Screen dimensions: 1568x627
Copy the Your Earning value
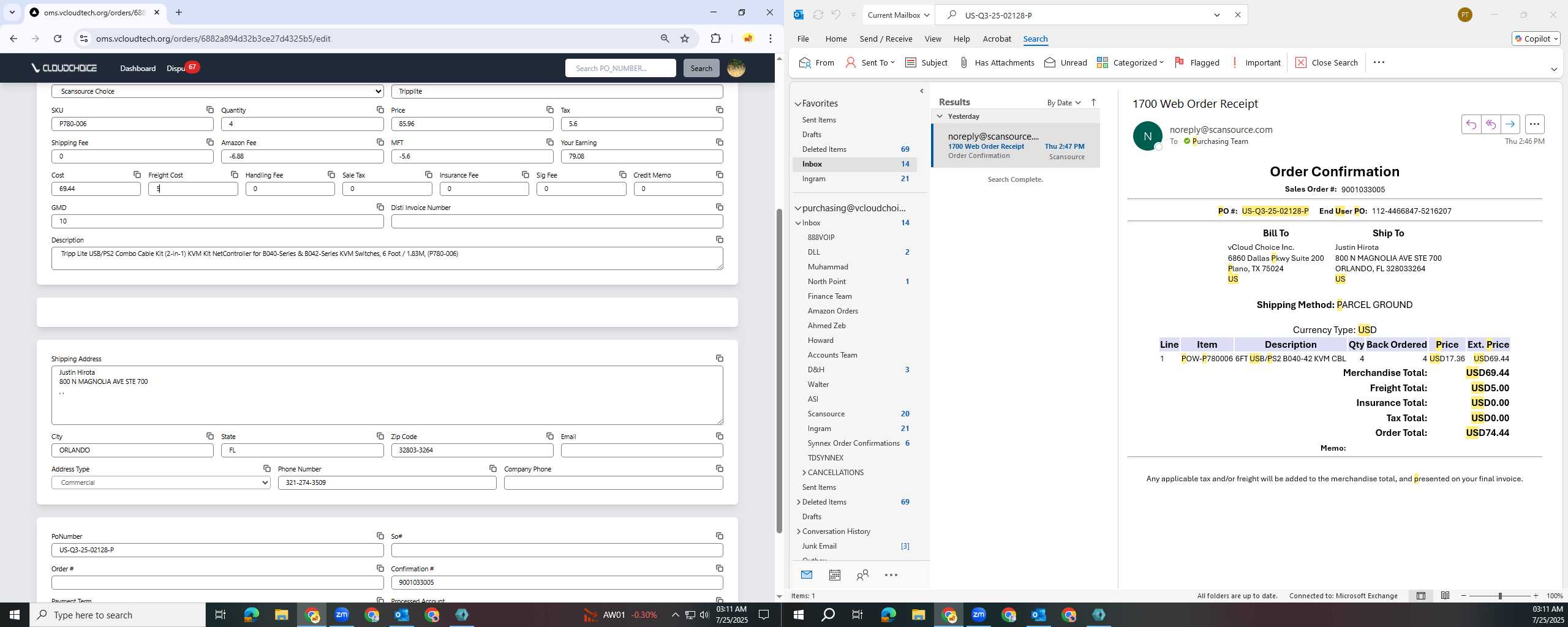click(x=719, y=142)
